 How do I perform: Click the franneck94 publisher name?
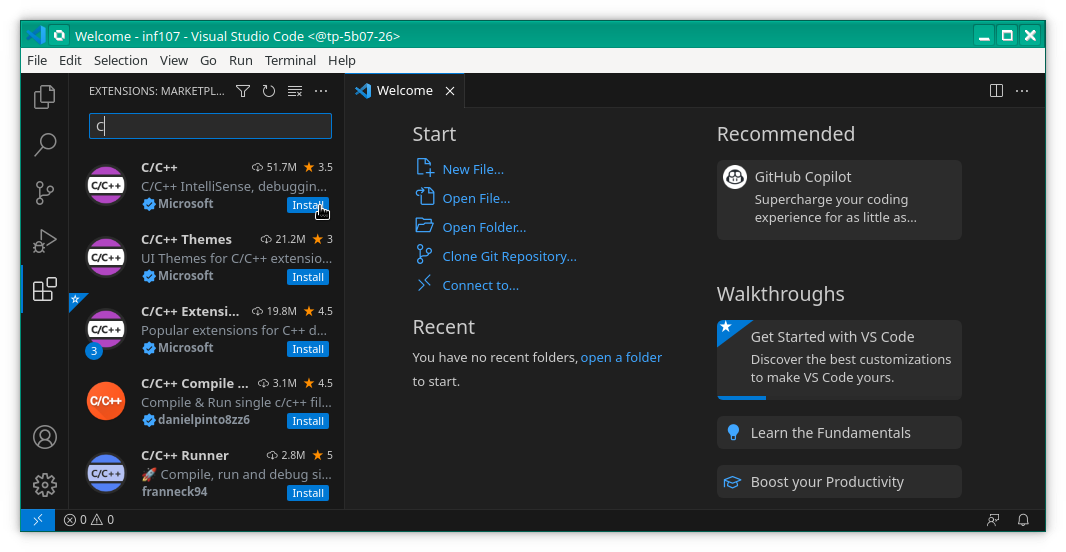coord(175,491)
